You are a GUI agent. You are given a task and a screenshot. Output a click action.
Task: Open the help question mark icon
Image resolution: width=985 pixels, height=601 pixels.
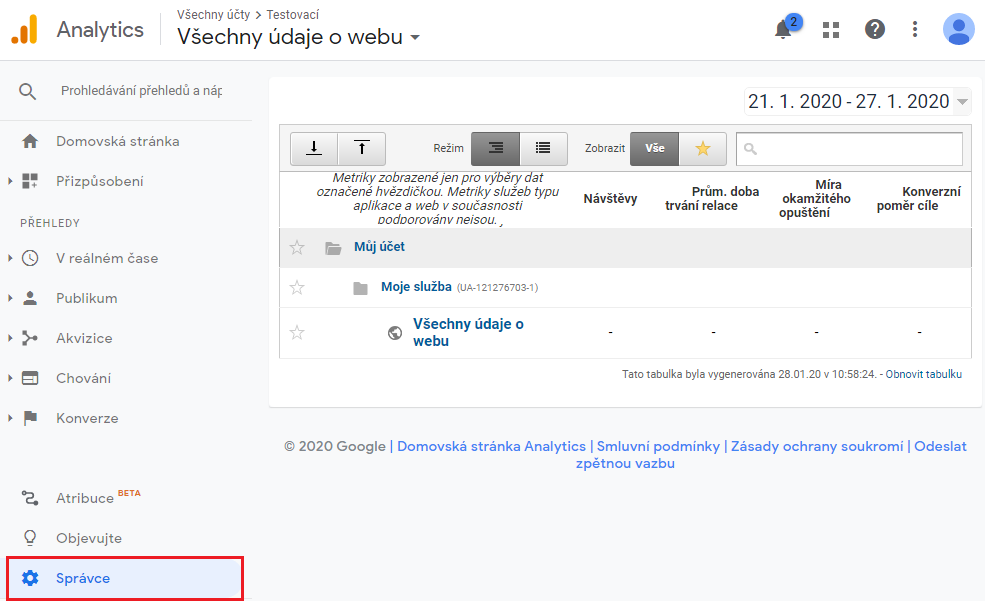[874, 29]
